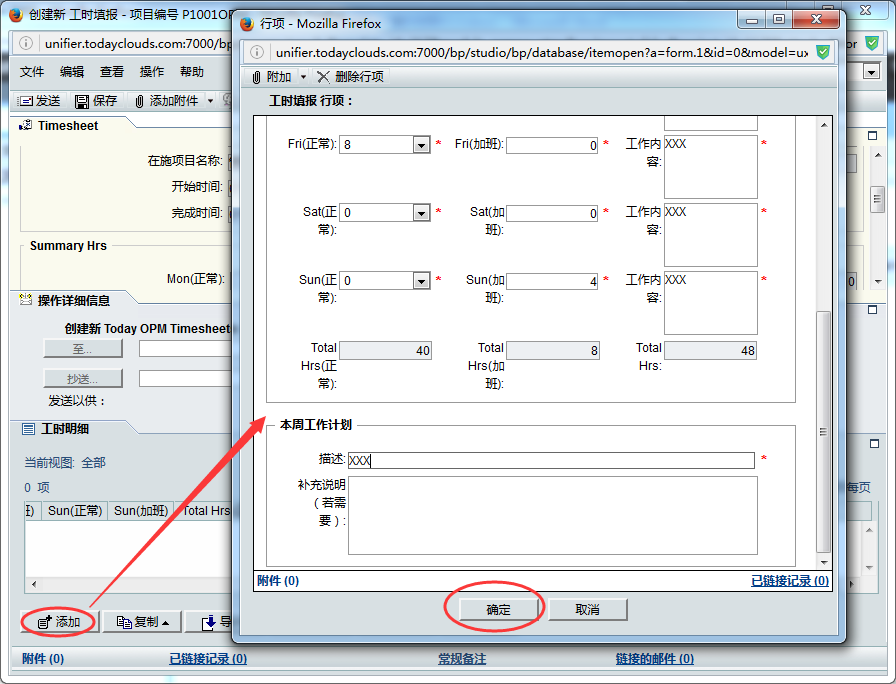Click the 附加 attach paperclip icon in dialog
Screen dimensions: 896x684
point(257,77)
